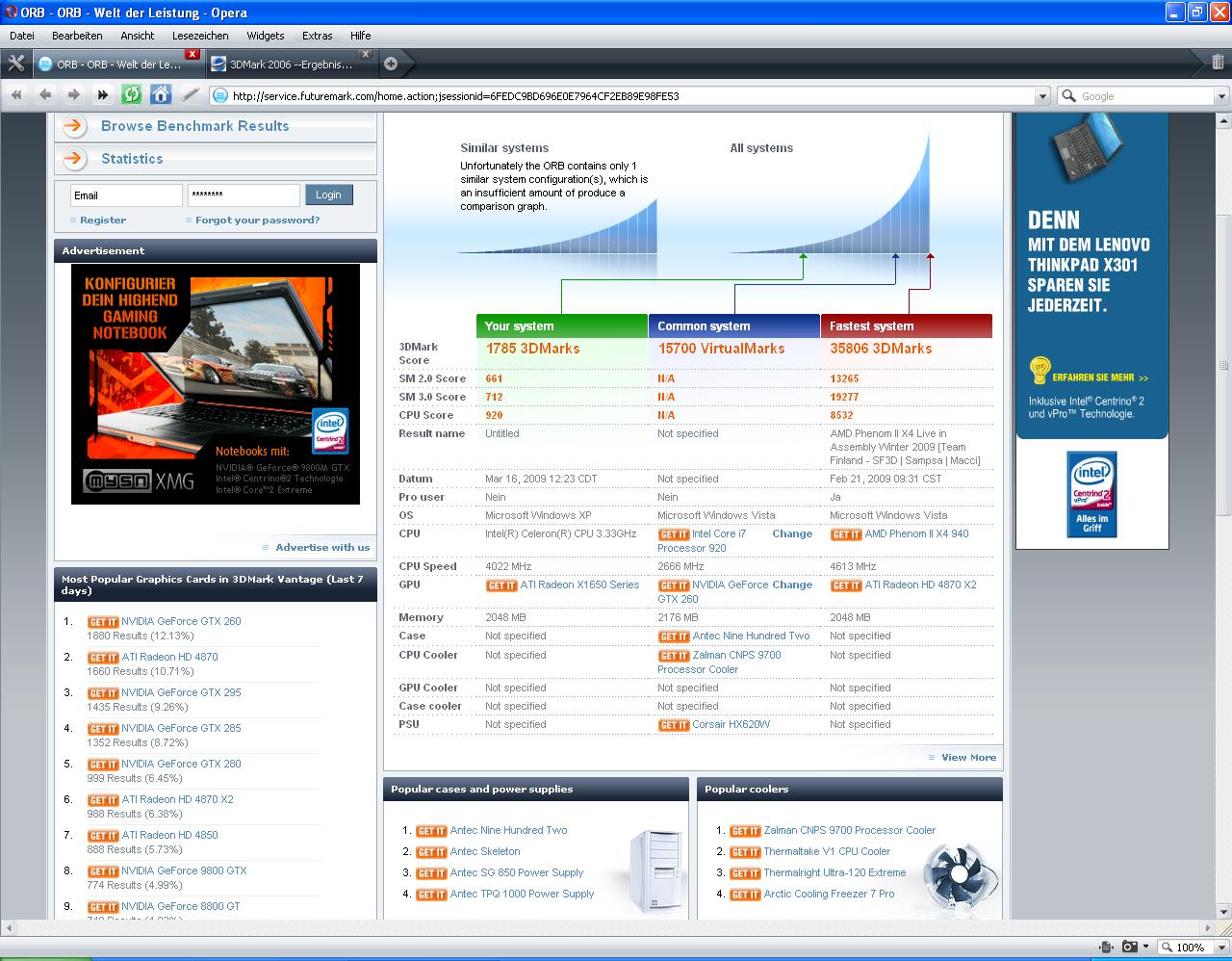Screen dimensions: 1232x961
Task: Click the Fit to Width icon
Action: pyautogui.click(x=1107, y=947)
